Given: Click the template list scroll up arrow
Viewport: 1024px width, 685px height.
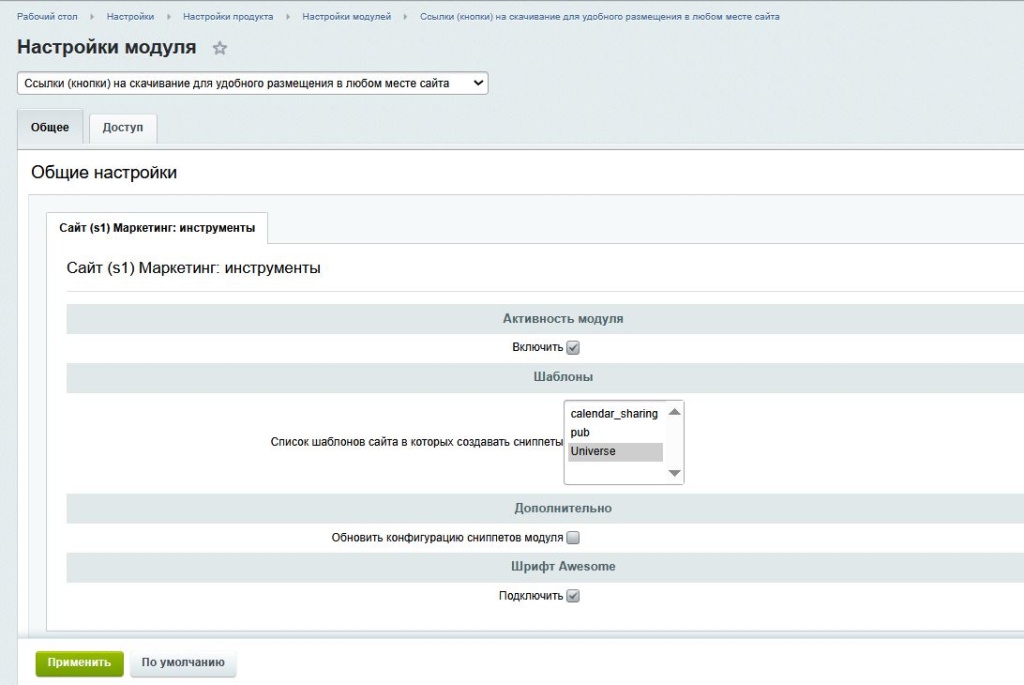Looking at the screenshot, I should tap(675, 412).
